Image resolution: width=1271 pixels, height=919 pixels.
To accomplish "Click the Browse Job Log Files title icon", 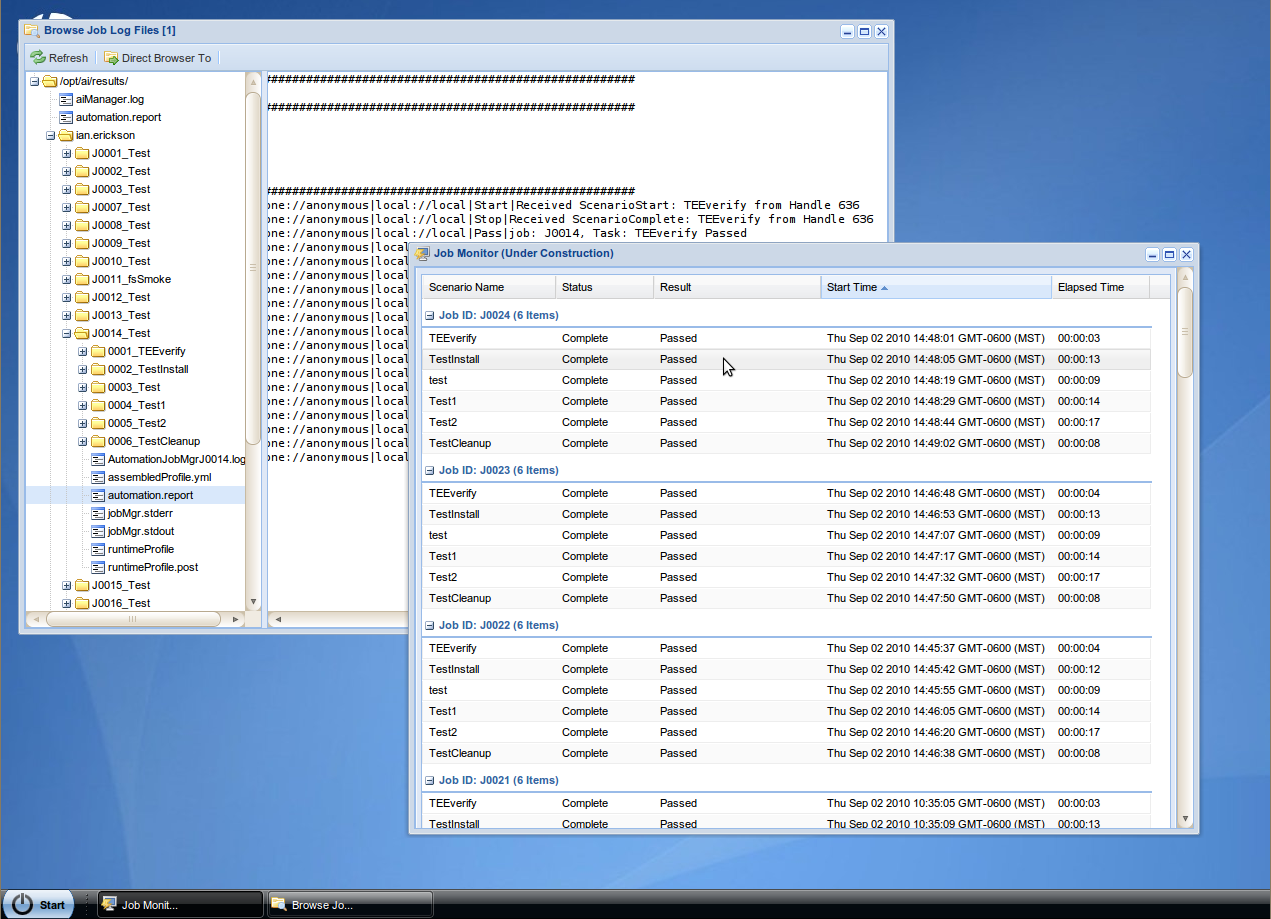I will click(x=32, y=31).
